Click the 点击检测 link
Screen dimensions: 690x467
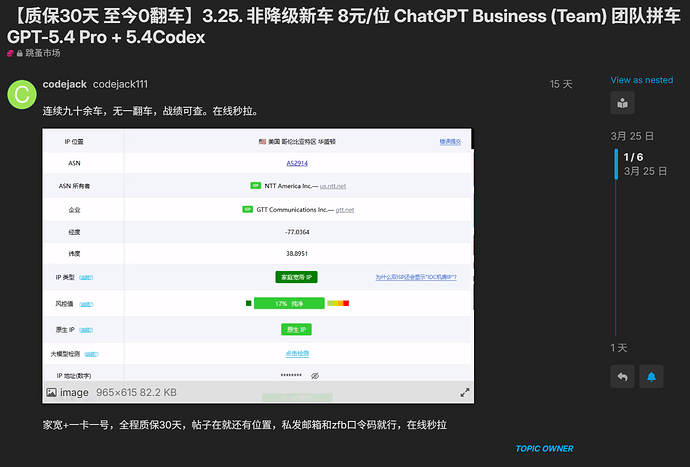pos(297,353)
